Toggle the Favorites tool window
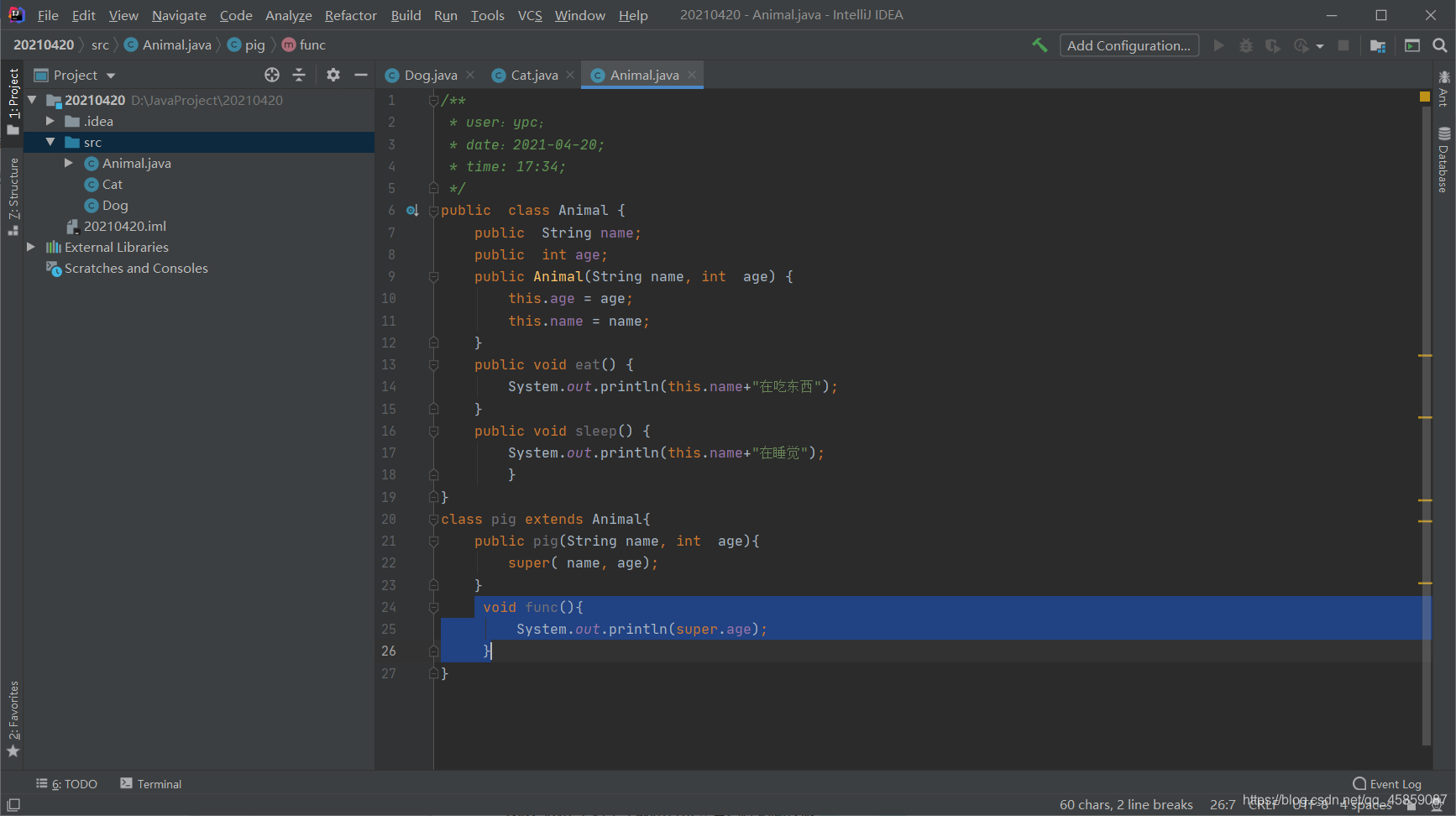Image resolution: width=1456 pixels, height=816 pixels. [x=13, y=719]
